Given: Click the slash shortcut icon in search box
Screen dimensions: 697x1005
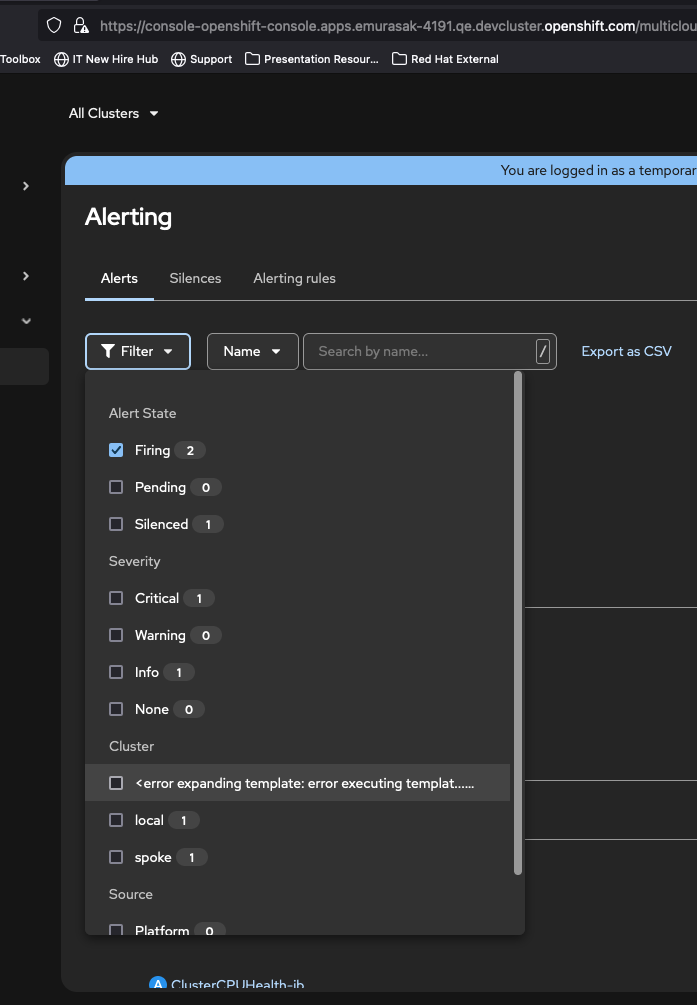Looking at the screenshot, I should (x=543, y=351).
